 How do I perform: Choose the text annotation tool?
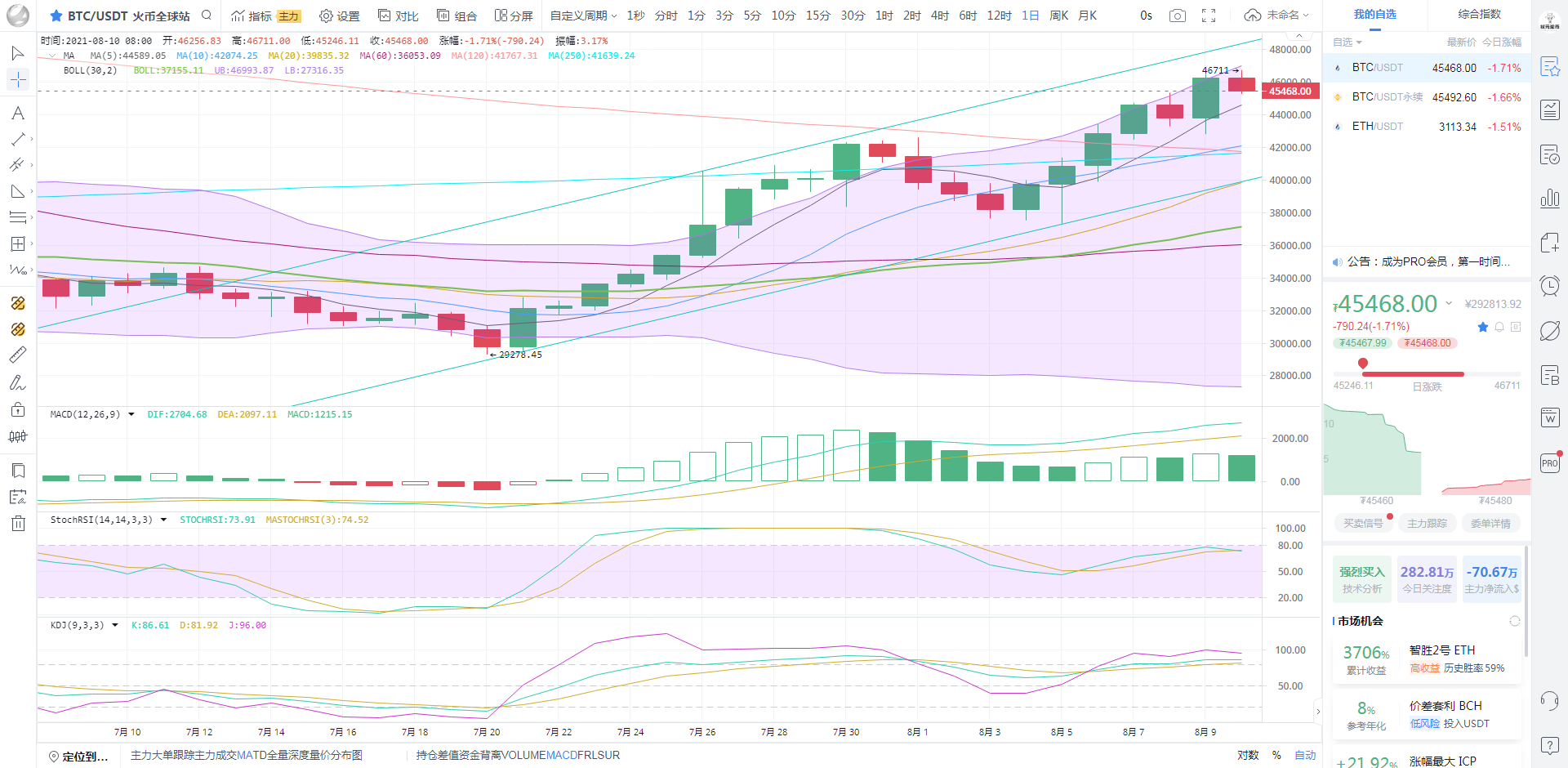(17, 114)
